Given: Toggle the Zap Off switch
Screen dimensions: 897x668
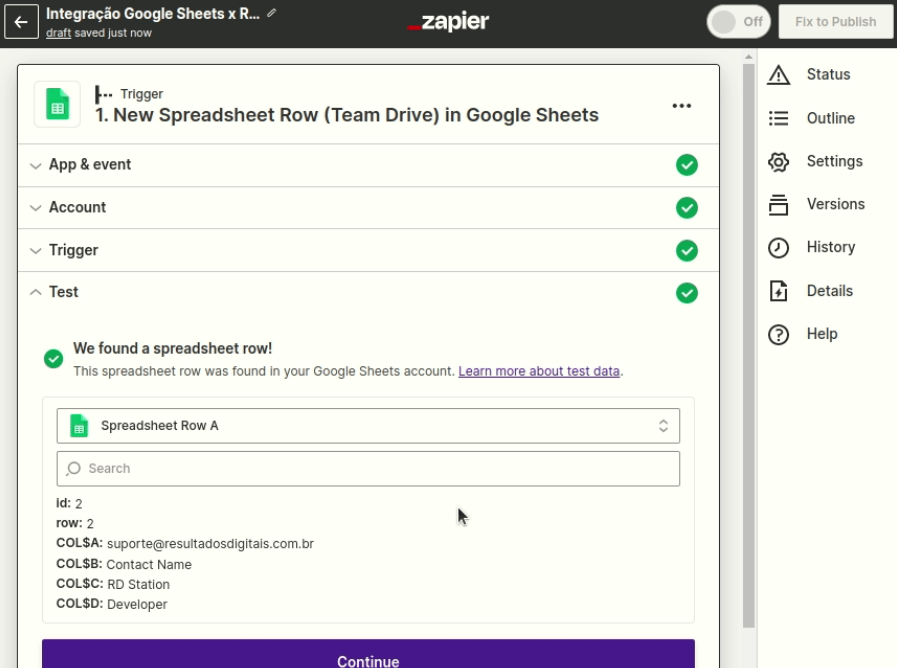Looking at the screenshot, I should [738, 21].
